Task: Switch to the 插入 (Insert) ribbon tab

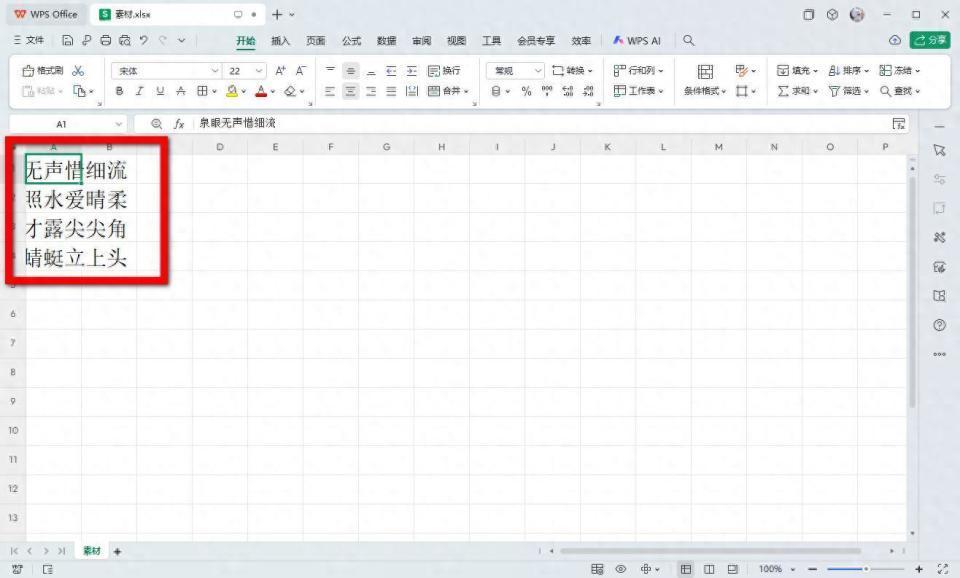Action: pos(280,41)
